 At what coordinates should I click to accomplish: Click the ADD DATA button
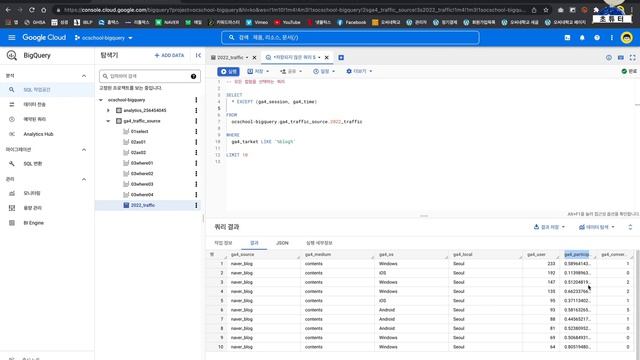click(169, 55)
